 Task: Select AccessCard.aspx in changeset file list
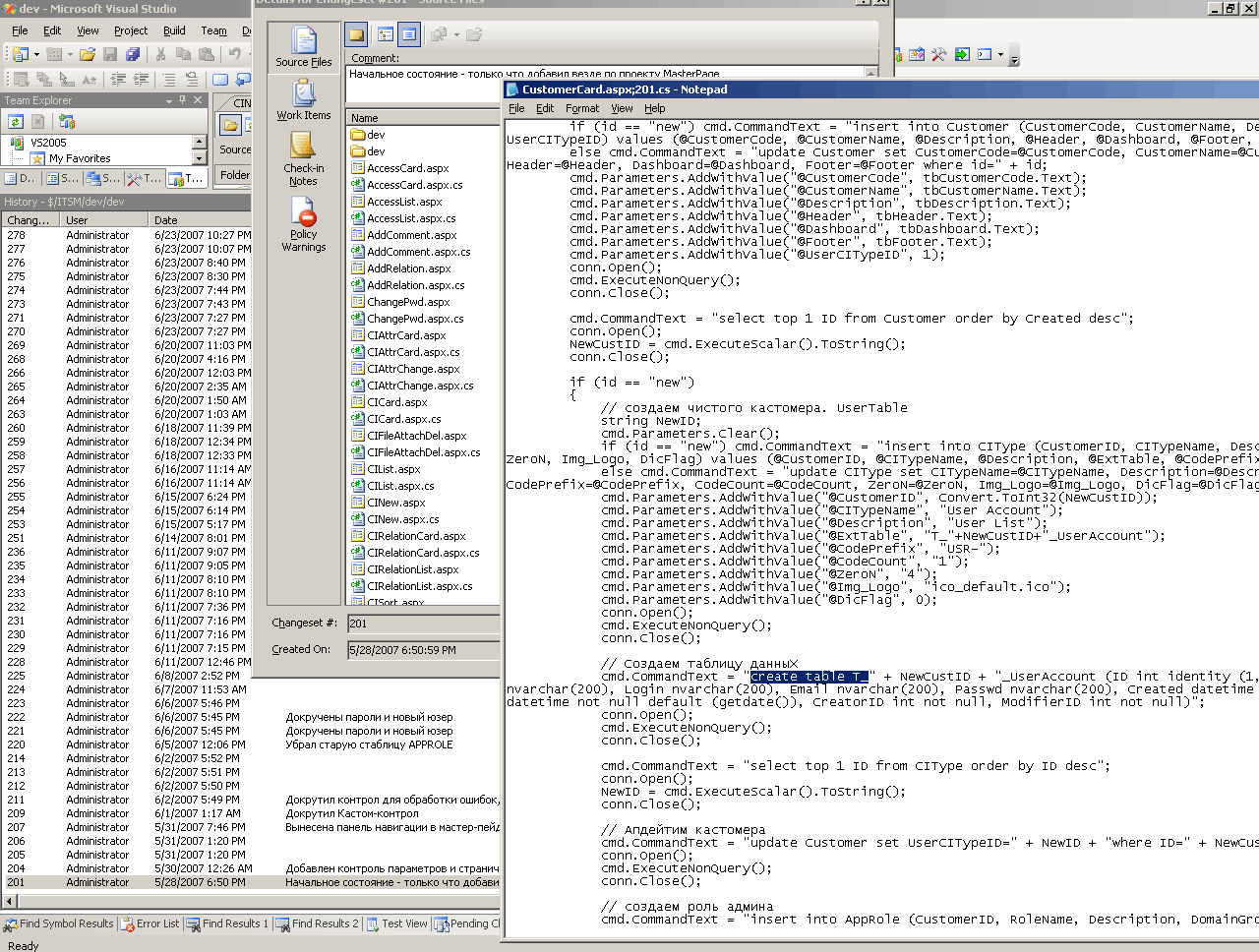point(408,168)
